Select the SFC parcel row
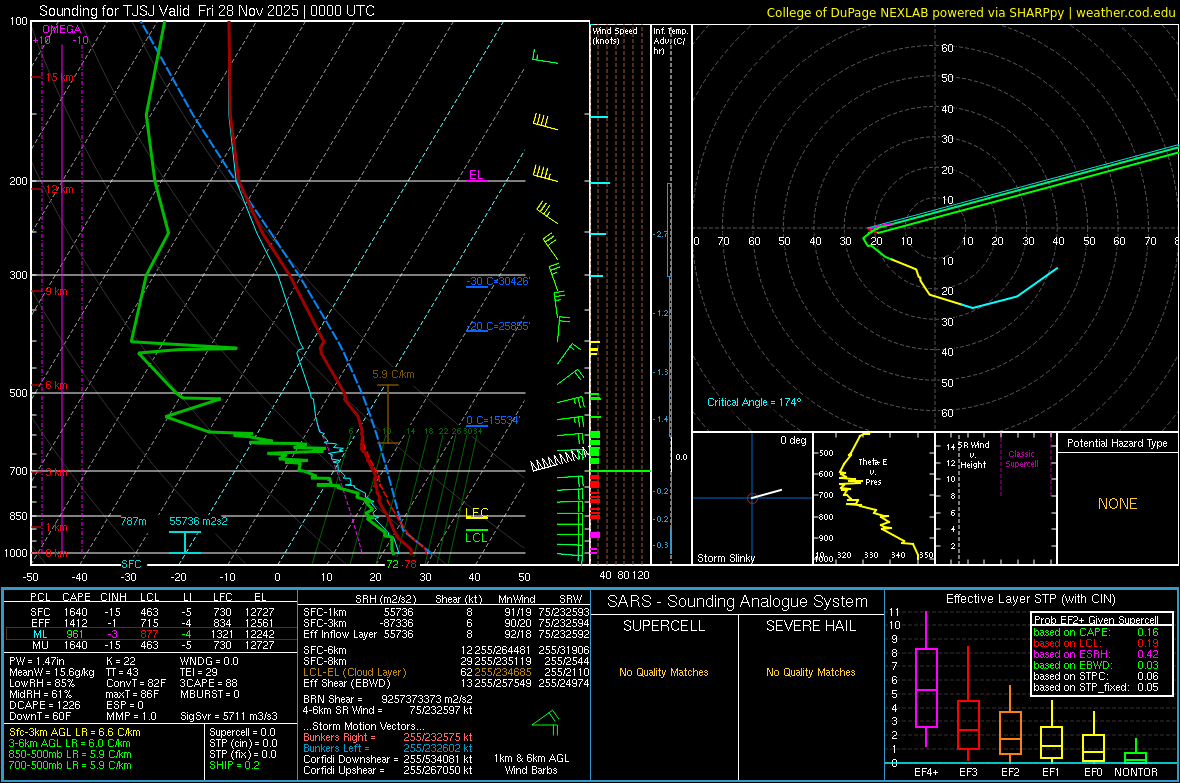1180x783 pixels. 151,612
